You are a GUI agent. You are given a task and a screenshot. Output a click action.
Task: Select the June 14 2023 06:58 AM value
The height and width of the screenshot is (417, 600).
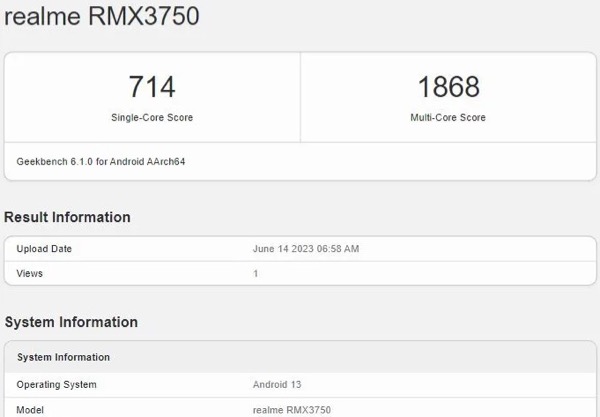click(306, 249)
